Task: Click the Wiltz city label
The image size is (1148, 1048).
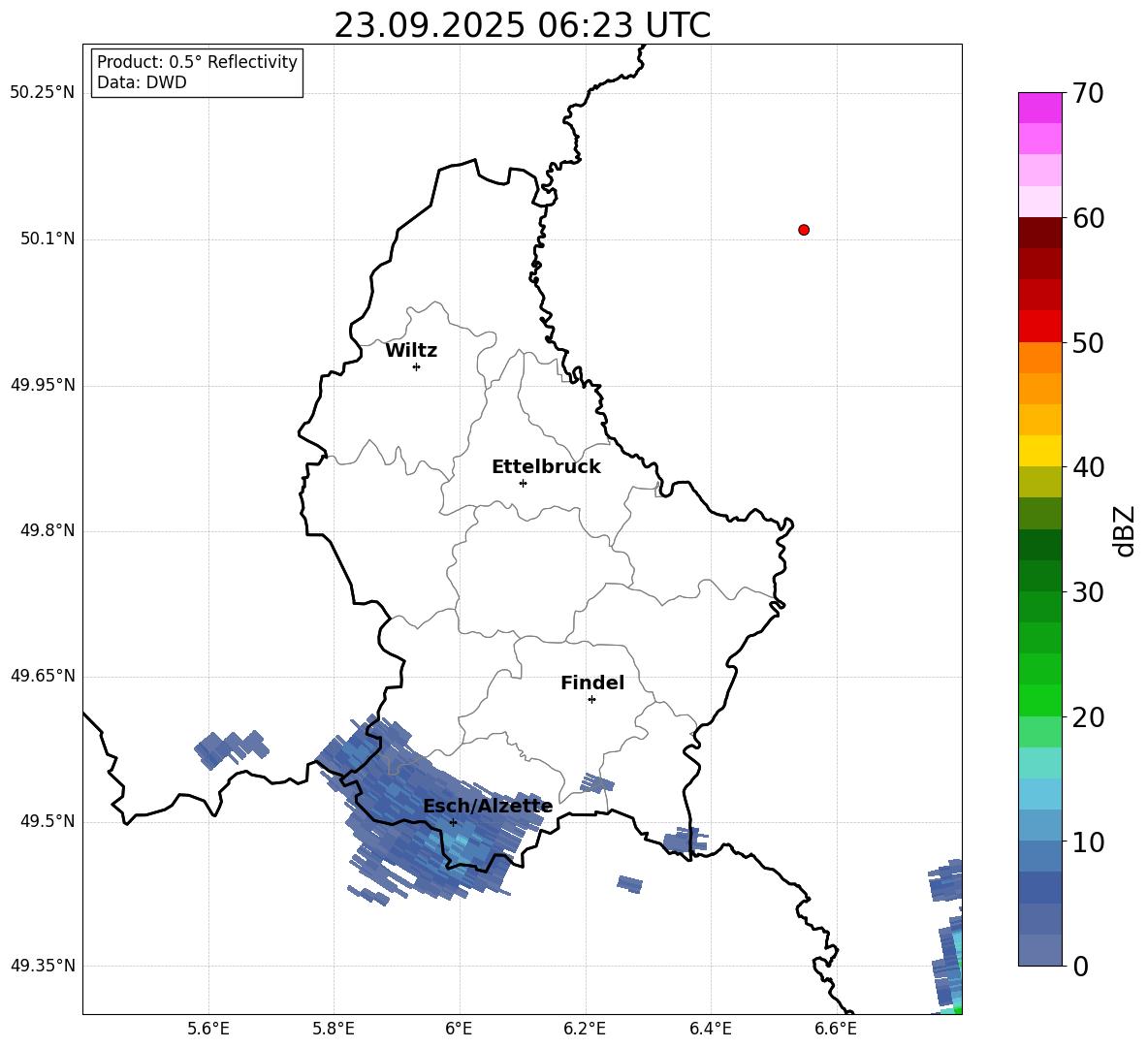Action: pyautogui.click(x=411, y=351)
